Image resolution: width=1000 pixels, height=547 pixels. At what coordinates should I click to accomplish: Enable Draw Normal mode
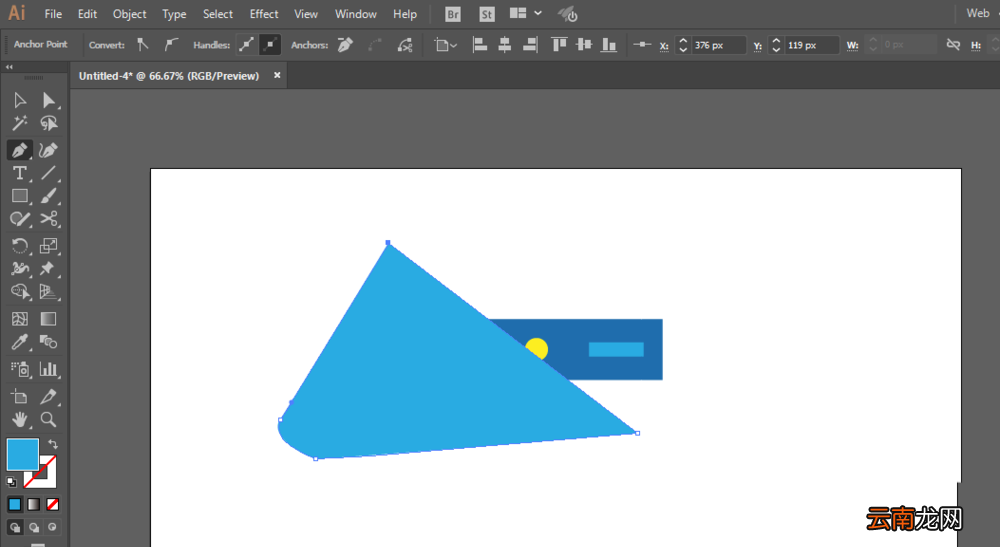[x=15, y=527]
